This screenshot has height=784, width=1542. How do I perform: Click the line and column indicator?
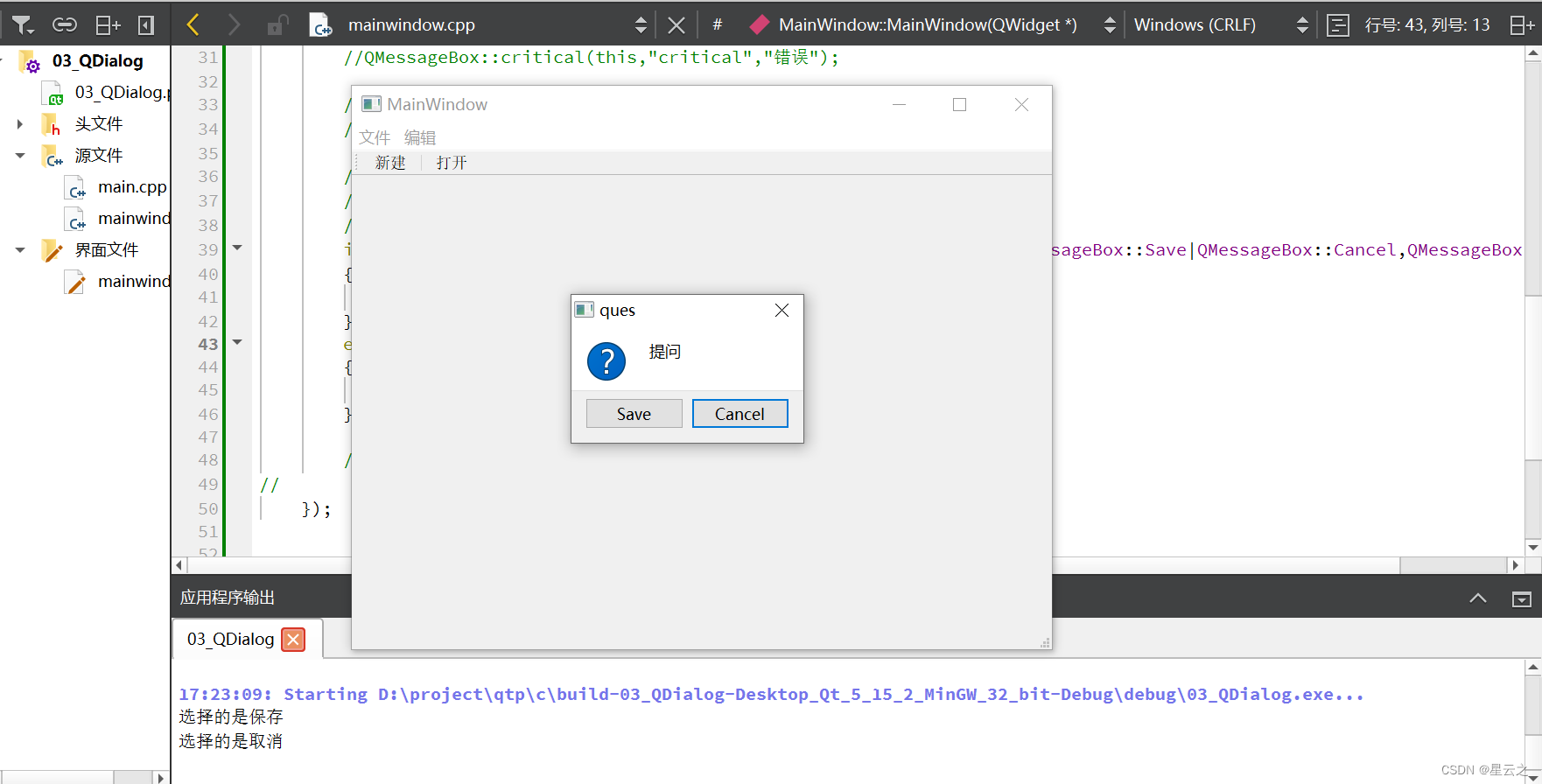(1427, 24)
